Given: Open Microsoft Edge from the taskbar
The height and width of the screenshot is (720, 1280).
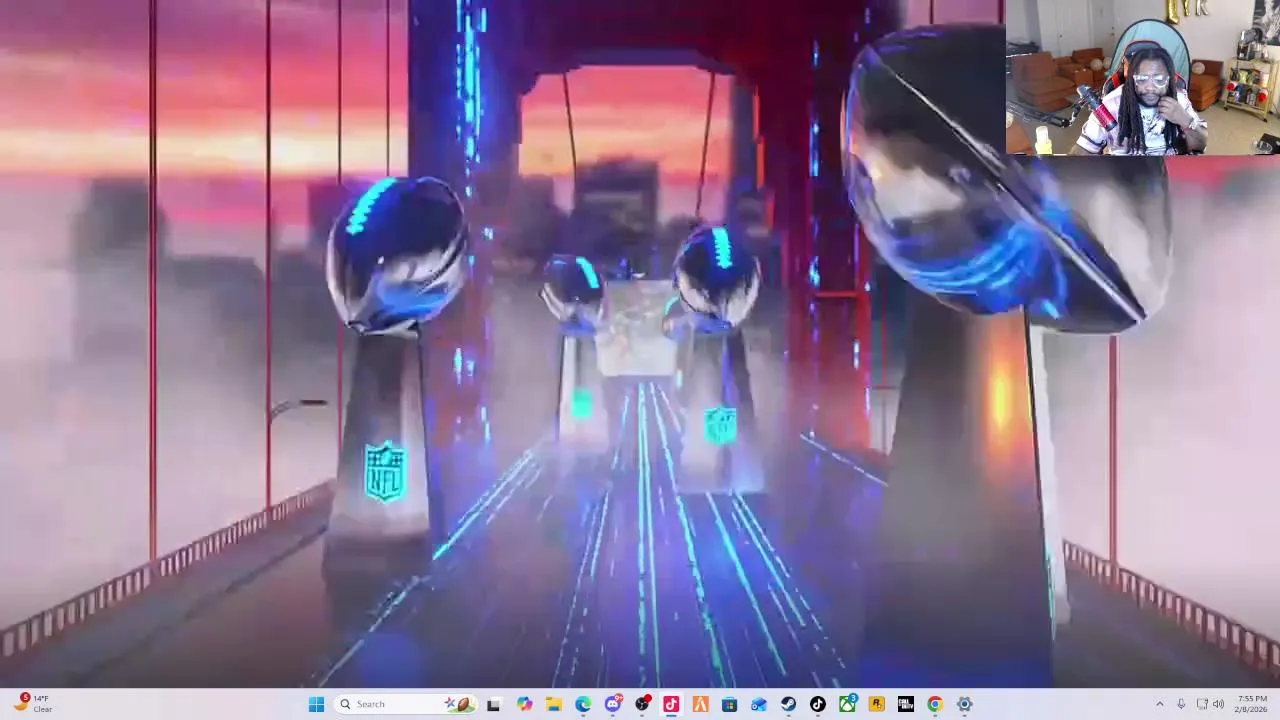Looking at the screenshot, I should pyautogui.click(x=583, y=704).
